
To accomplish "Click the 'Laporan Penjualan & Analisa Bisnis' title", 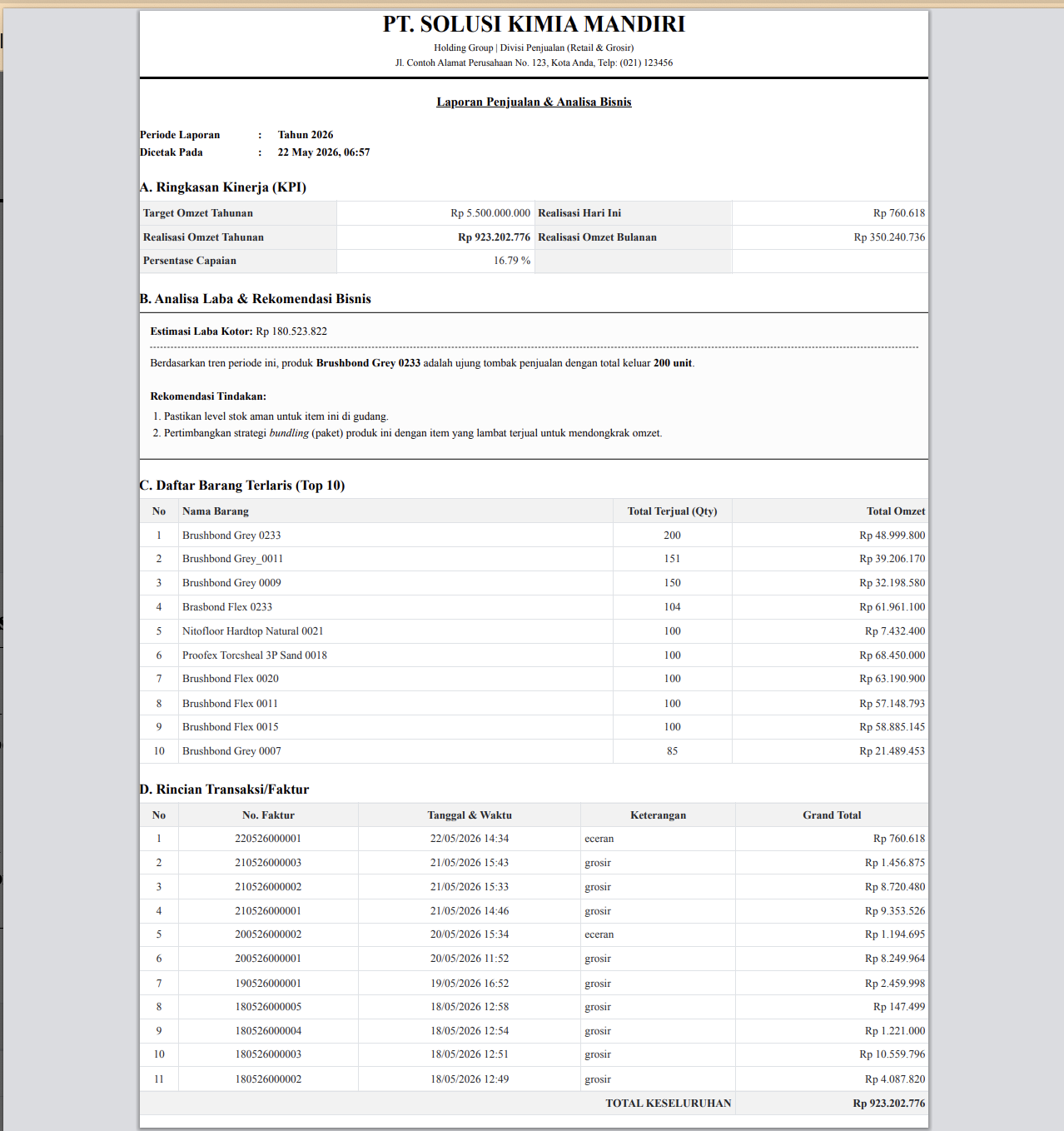I will coord(534,102).
